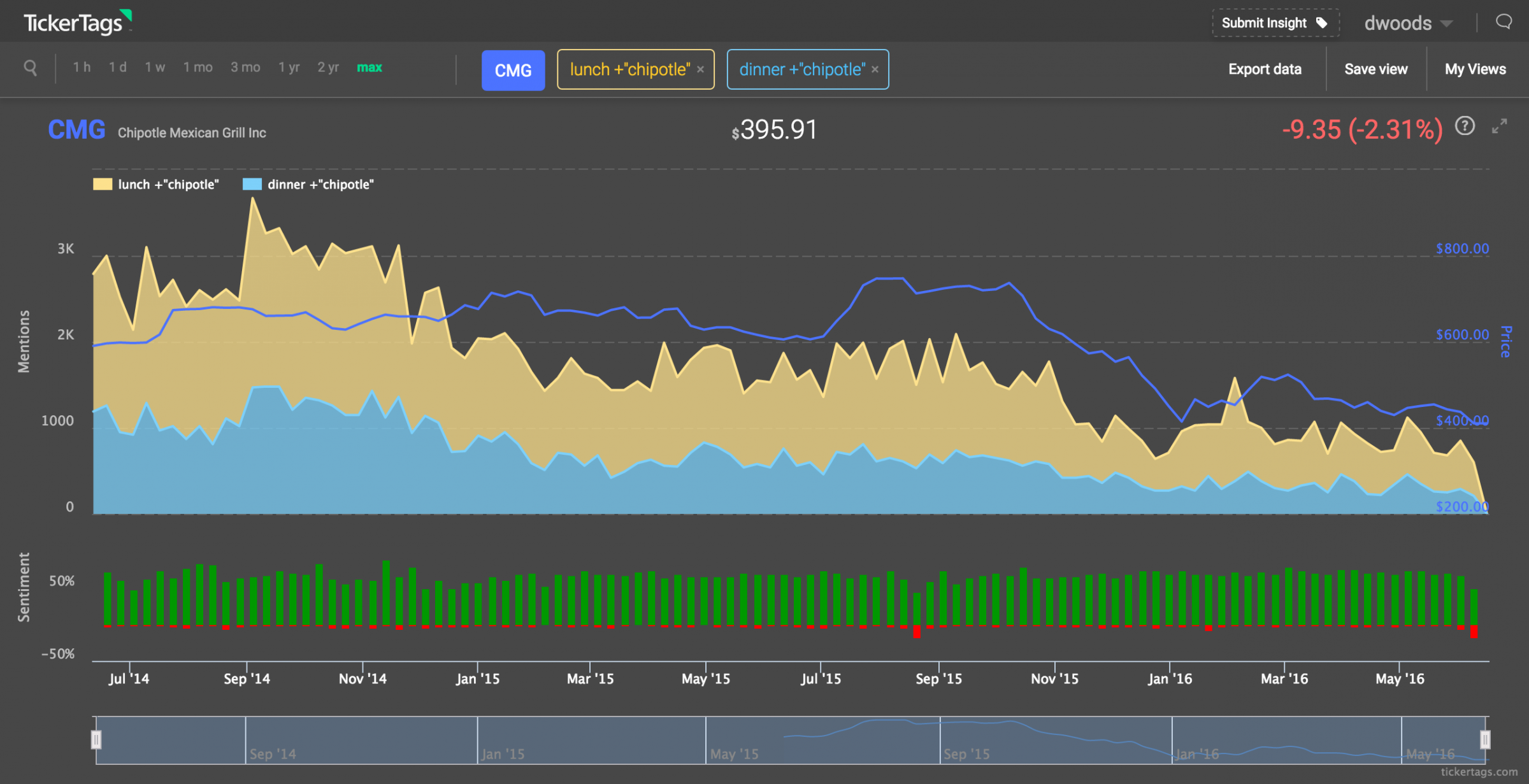
Task: Click the navigator at Jan '15
Action: click(503, 754)
